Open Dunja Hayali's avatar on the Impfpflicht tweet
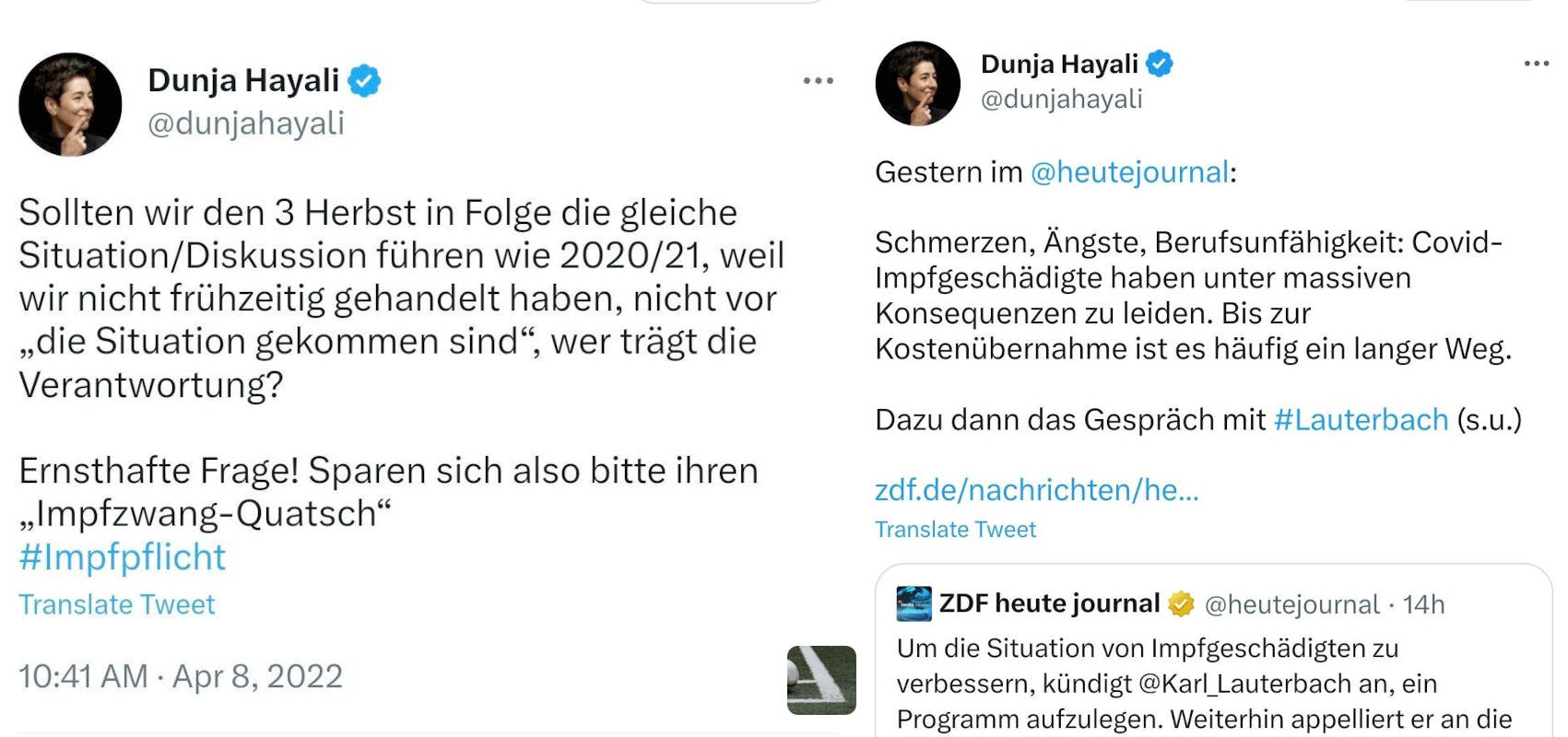 70,104
